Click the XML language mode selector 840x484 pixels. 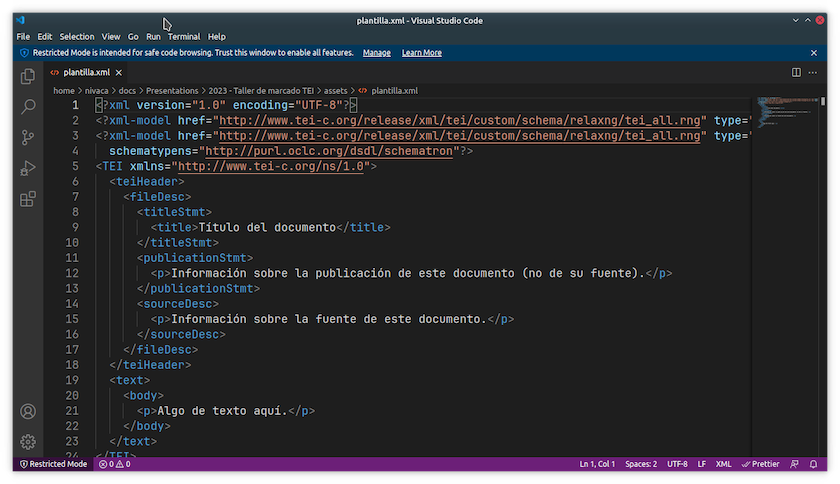click(723, 464)
